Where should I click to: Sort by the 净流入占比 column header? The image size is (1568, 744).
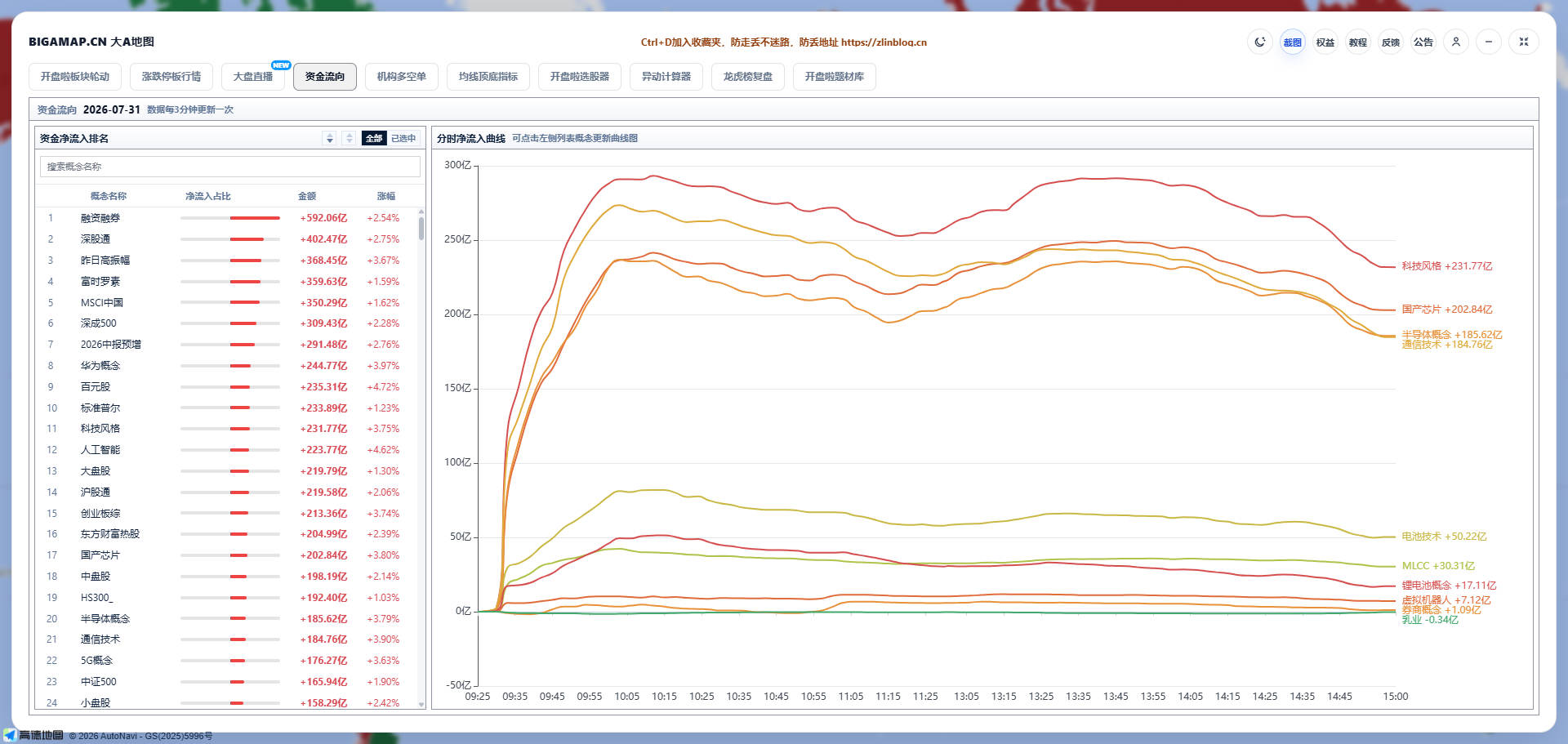pos(208,196)
